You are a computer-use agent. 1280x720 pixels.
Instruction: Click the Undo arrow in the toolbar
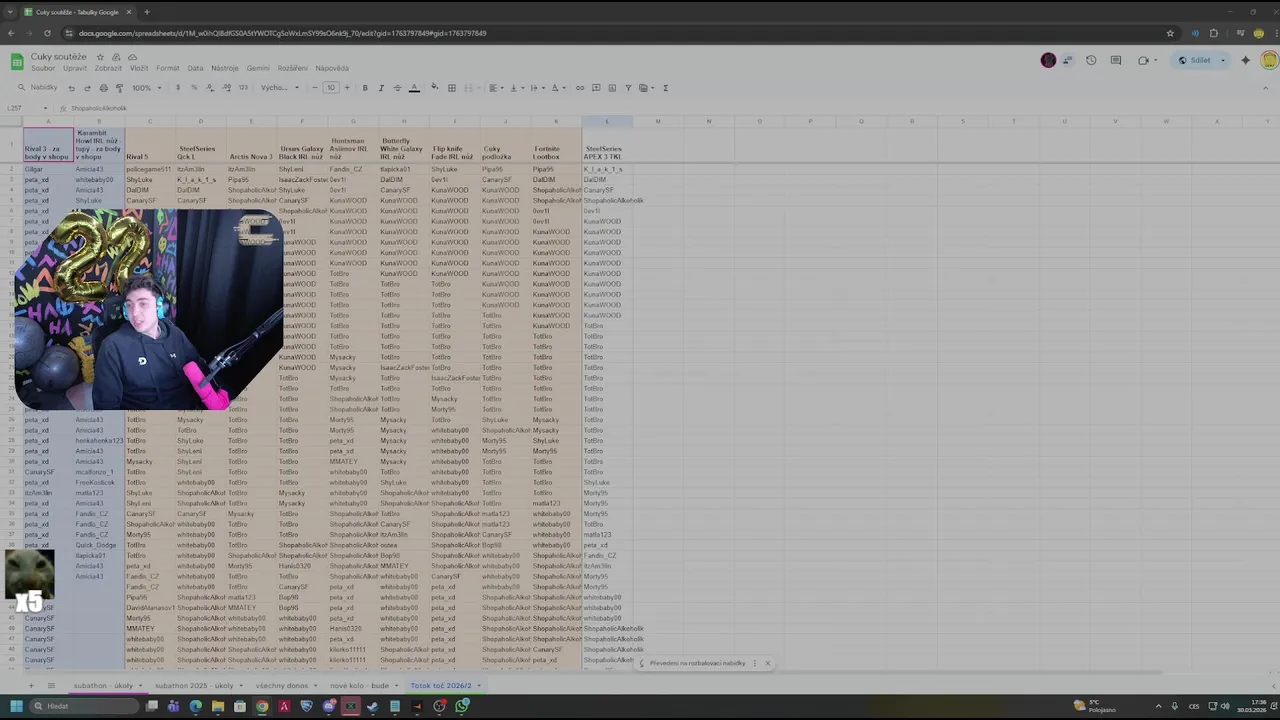point(71,88)
